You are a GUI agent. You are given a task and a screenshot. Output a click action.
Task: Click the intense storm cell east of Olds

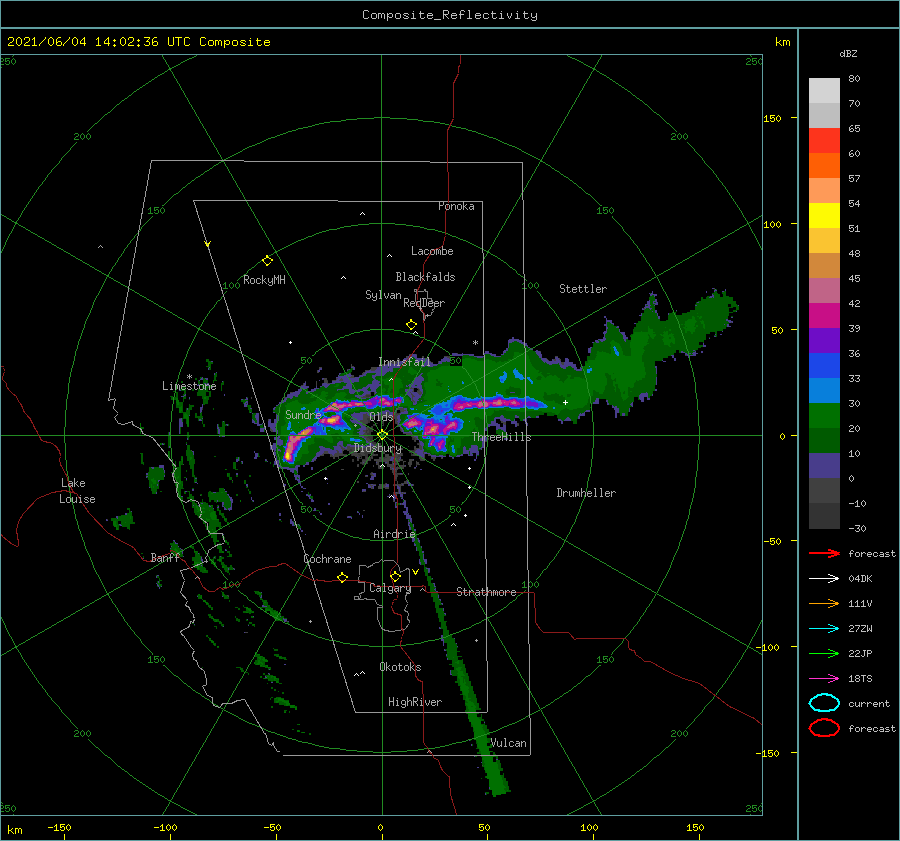pos(433,428)
